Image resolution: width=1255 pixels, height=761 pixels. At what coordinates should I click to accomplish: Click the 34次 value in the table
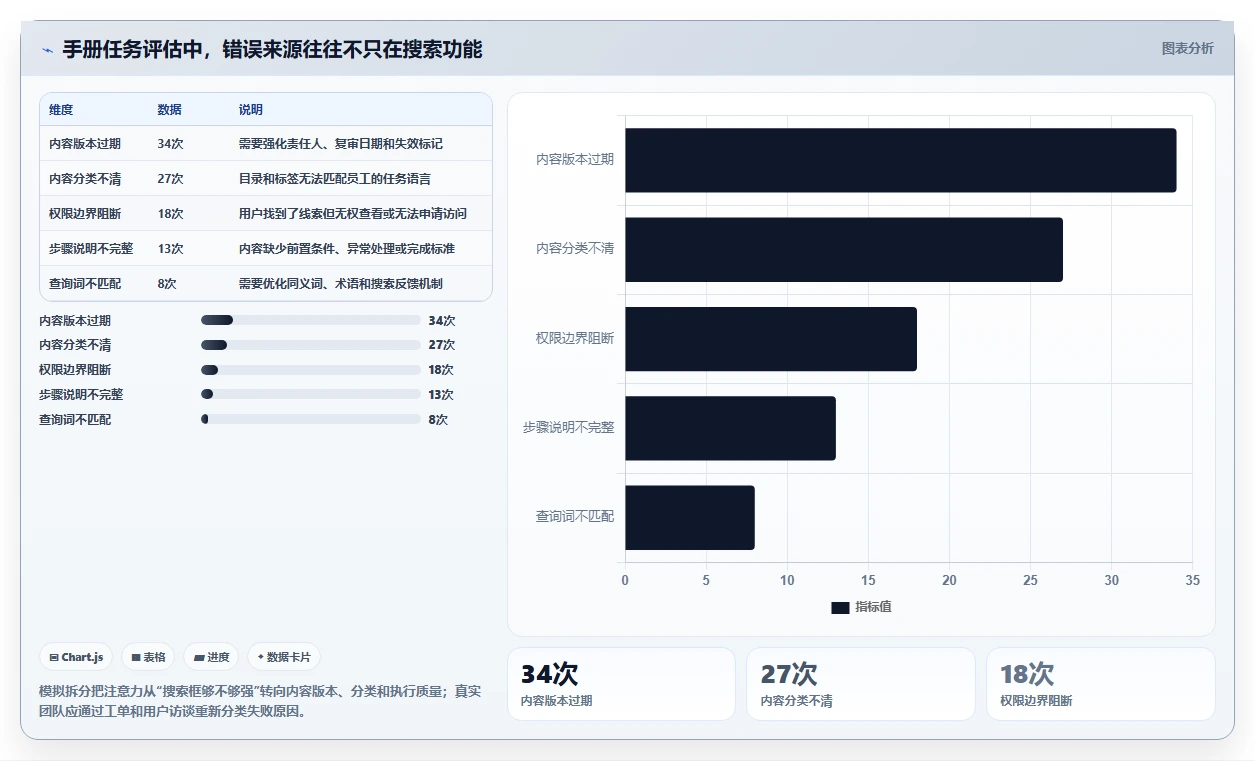pyautogui.click(x=170, y=144)
